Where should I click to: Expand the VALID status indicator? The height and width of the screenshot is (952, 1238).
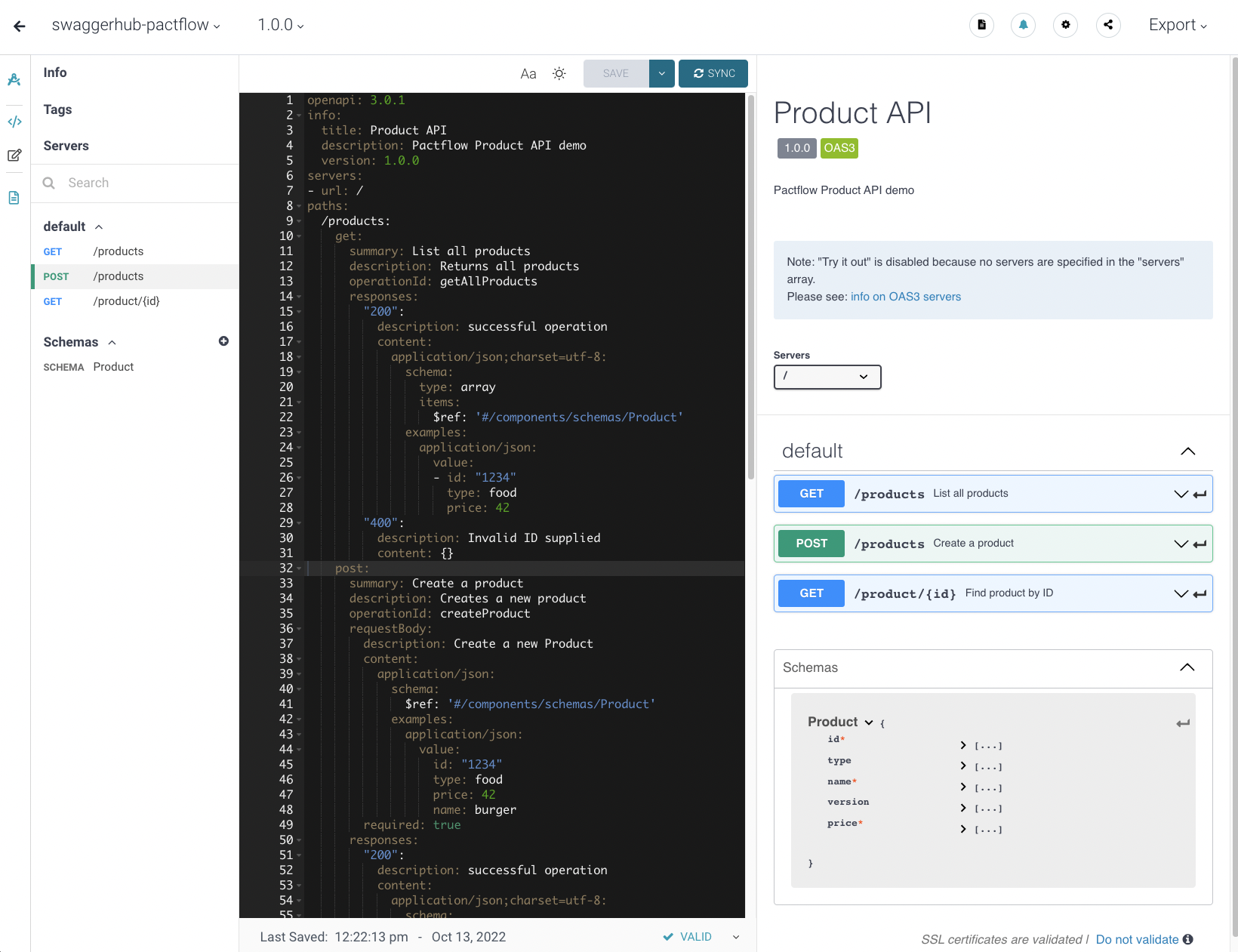(734, 937)
